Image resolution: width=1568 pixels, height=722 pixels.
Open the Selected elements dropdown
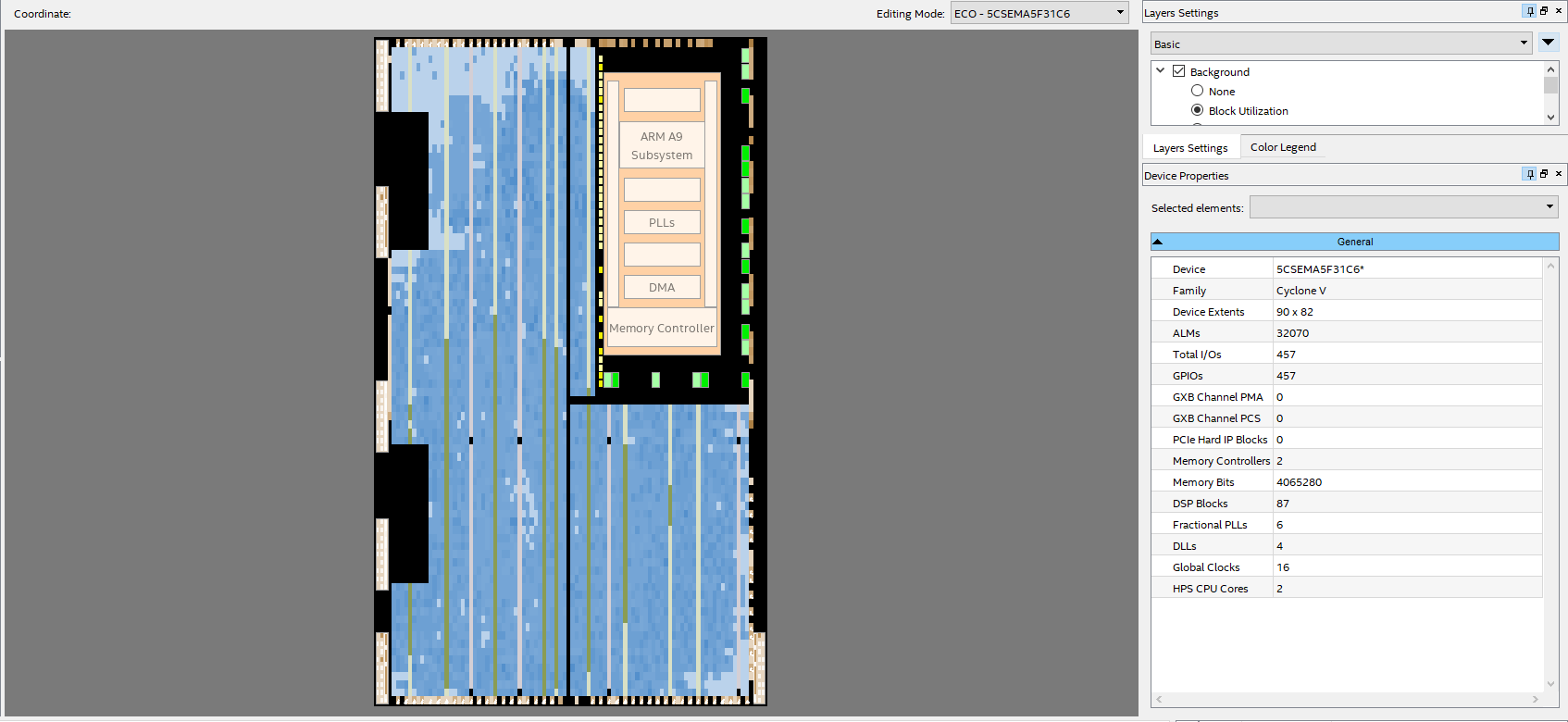[x=1403, y=207]
